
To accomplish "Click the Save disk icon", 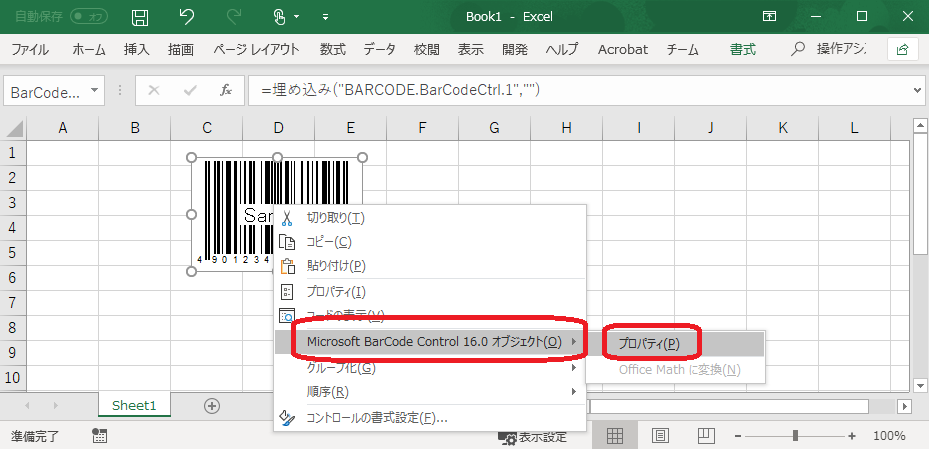I will (140, 17).
